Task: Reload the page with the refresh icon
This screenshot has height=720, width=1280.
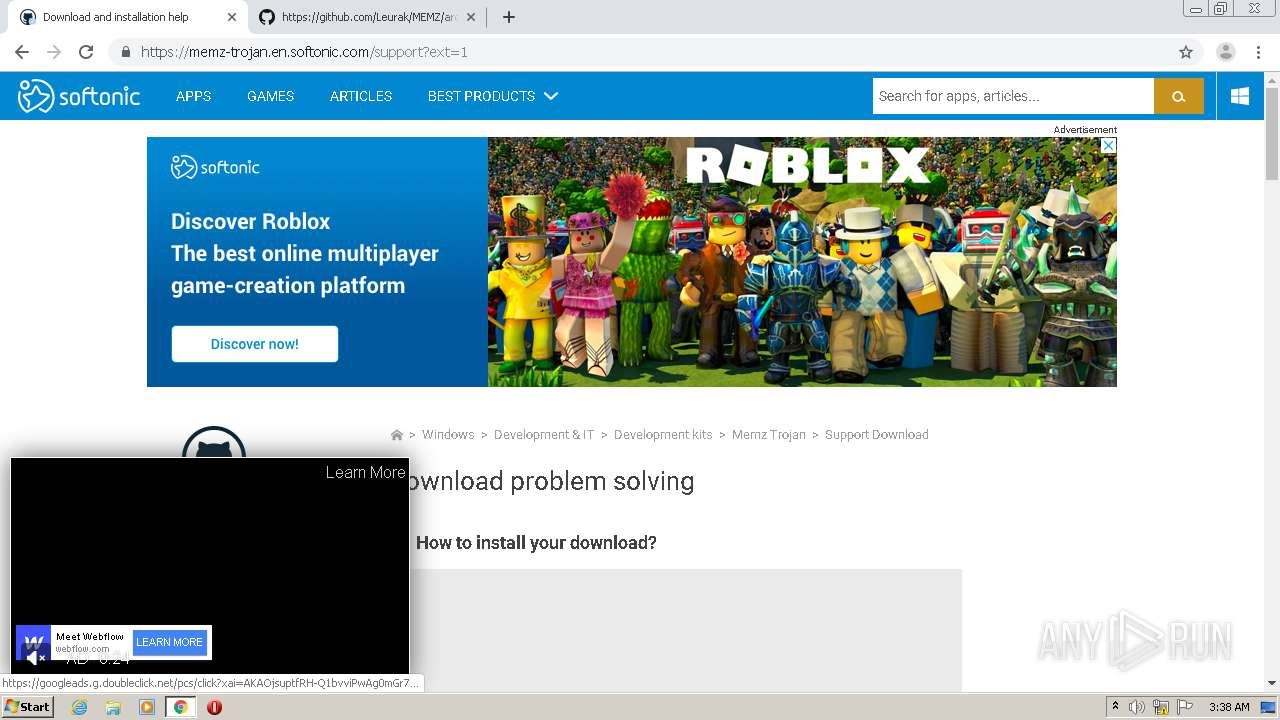Action: click(x=86, y=52)
